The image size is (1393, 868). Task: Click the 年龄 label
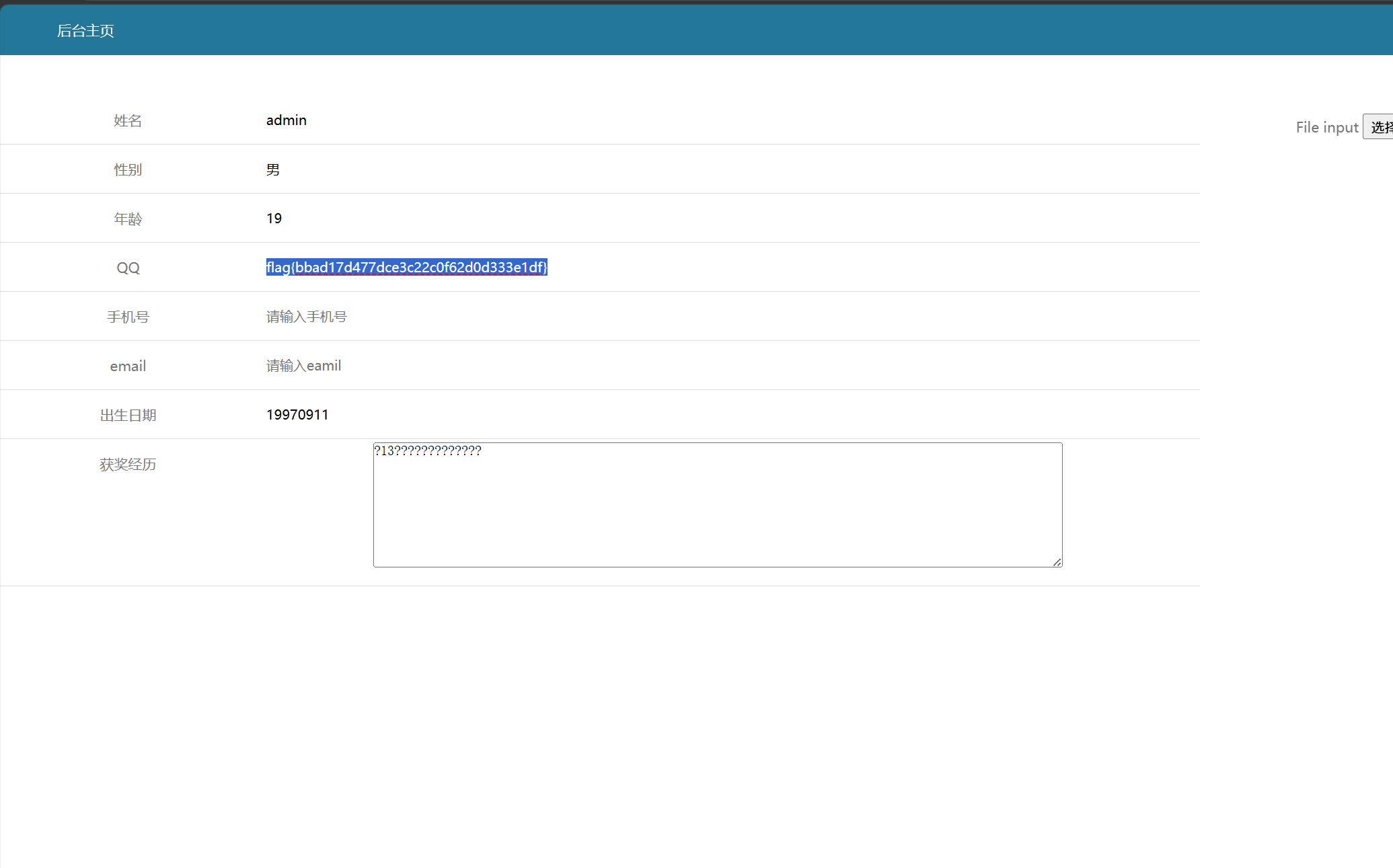[128, 219]
